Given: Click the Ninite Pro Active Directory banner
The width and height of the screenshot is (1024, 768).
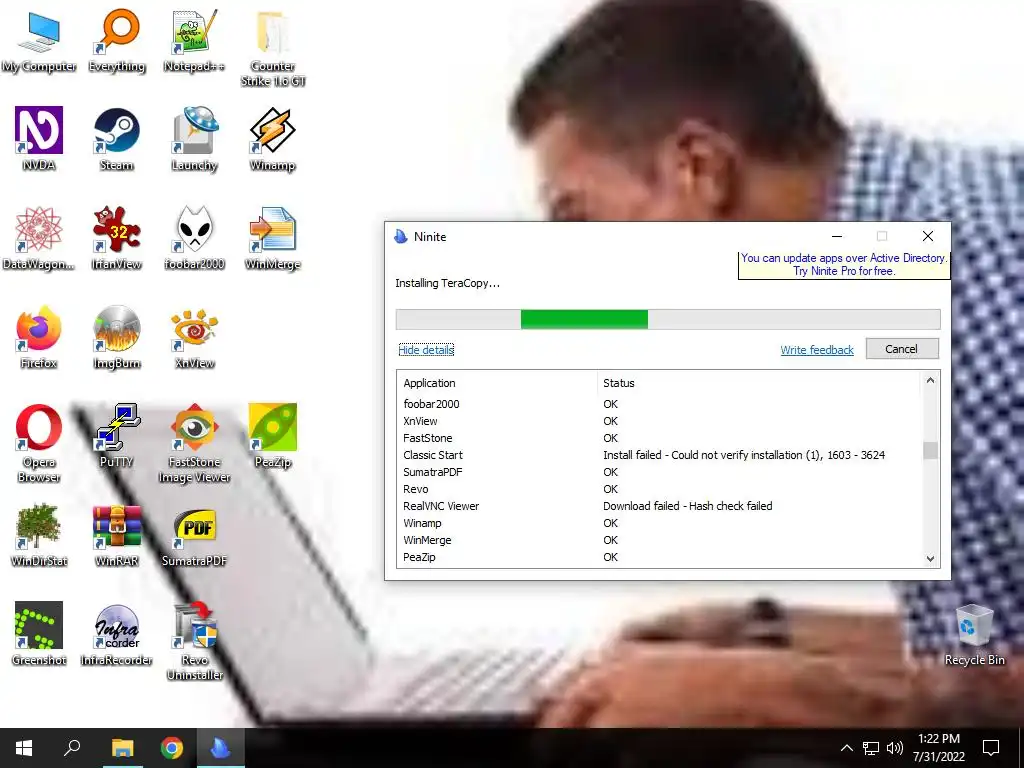Looking at the screenshot, I should coord(844,264).
